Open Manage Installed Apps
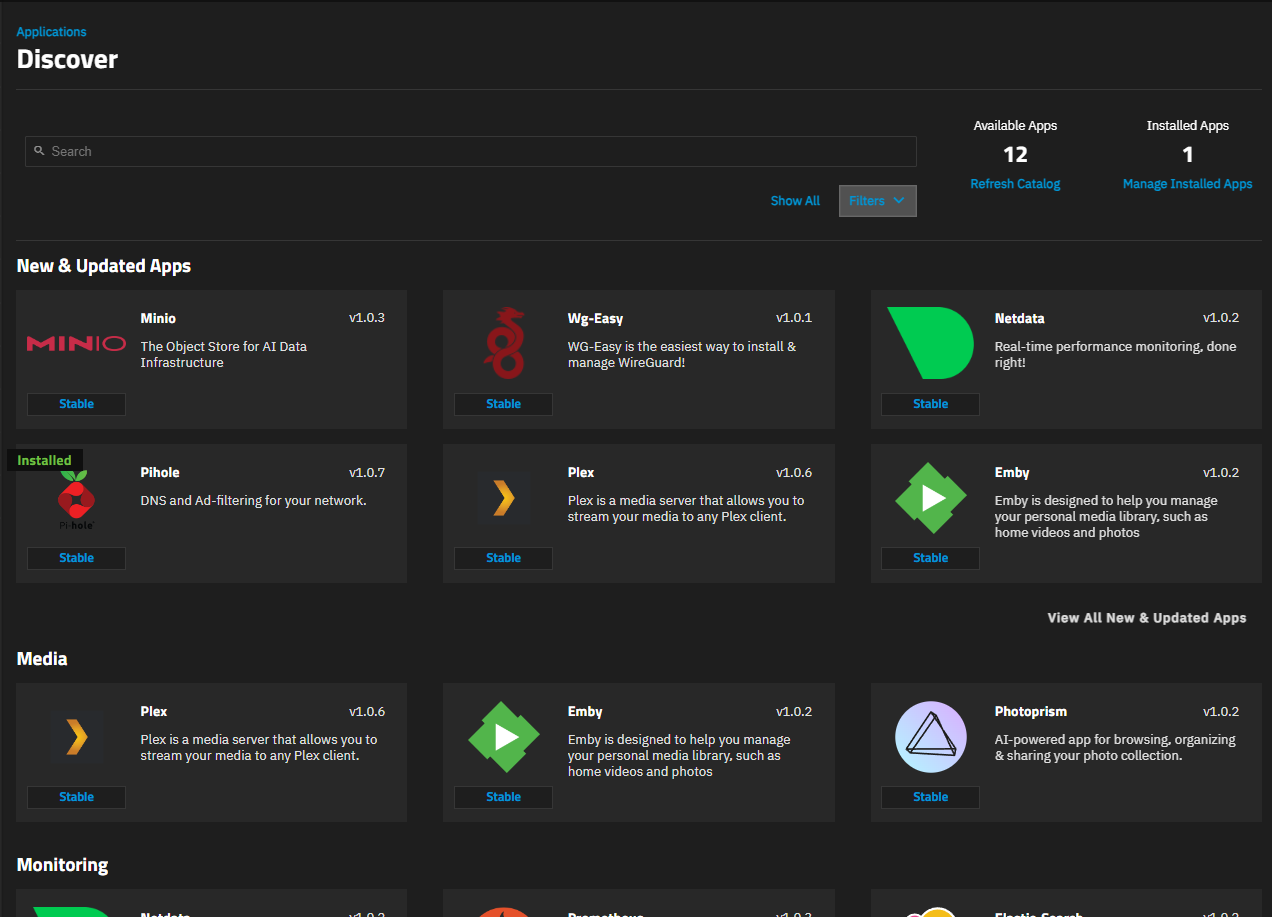The height and width of the screenshot is (917, 1272). [1187, 184]
